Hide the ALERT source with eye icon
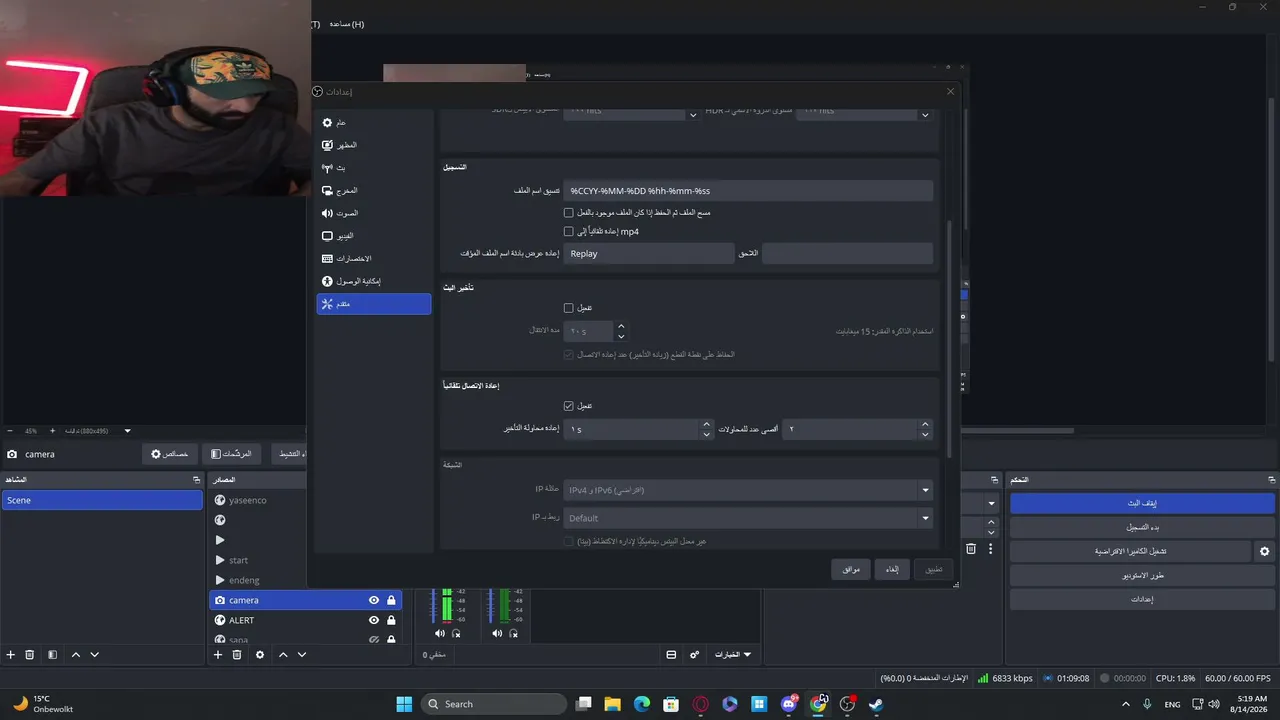 click(x=374, y=620)
